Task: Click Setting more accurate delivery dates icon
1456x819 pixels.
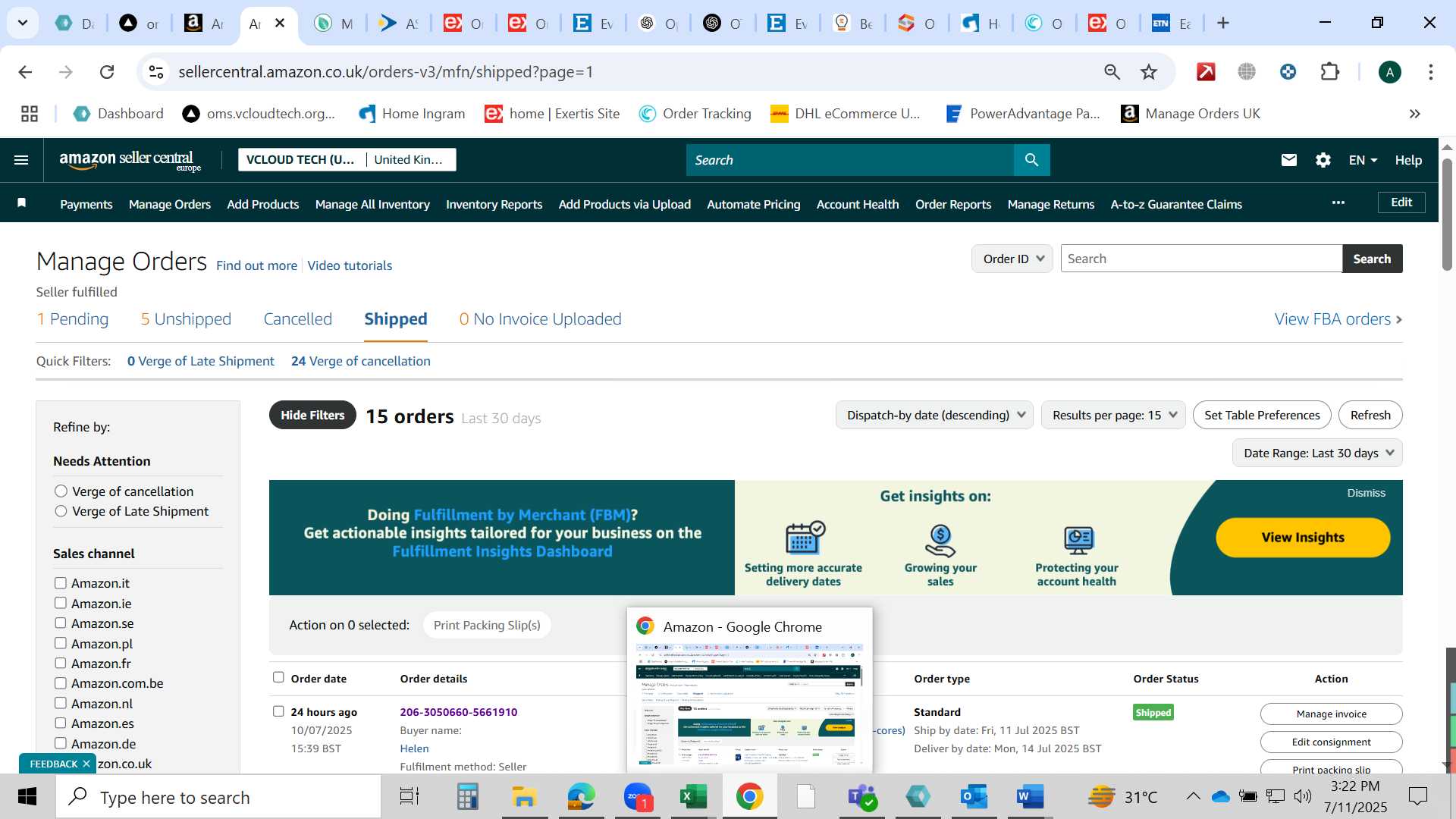Action: point(805,538)
